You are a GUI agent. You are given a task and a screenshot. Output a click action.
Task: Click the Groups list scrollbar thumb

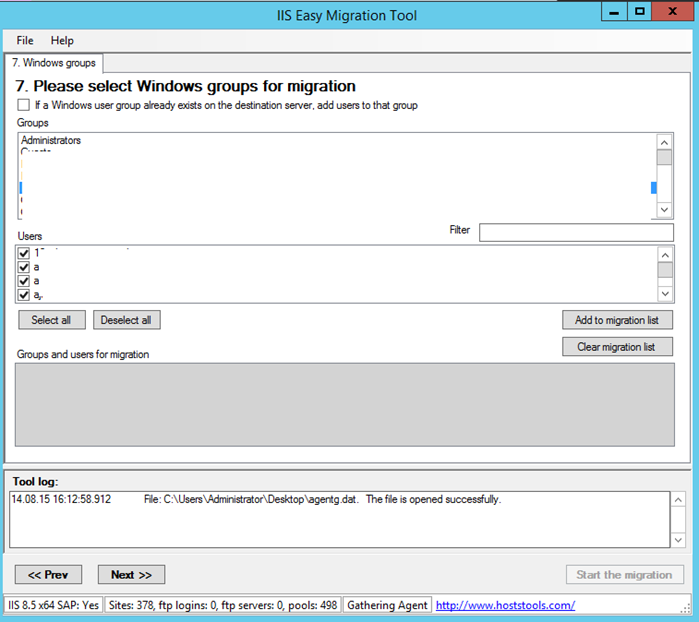click(664, 157)
